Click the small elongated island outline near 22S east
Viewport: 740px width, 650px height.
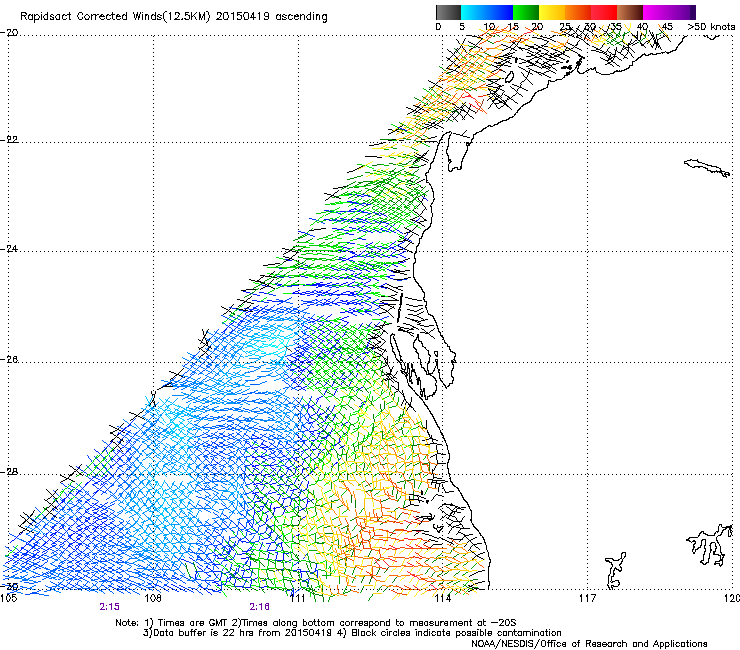pyautogui.click(x=707, y=168)
